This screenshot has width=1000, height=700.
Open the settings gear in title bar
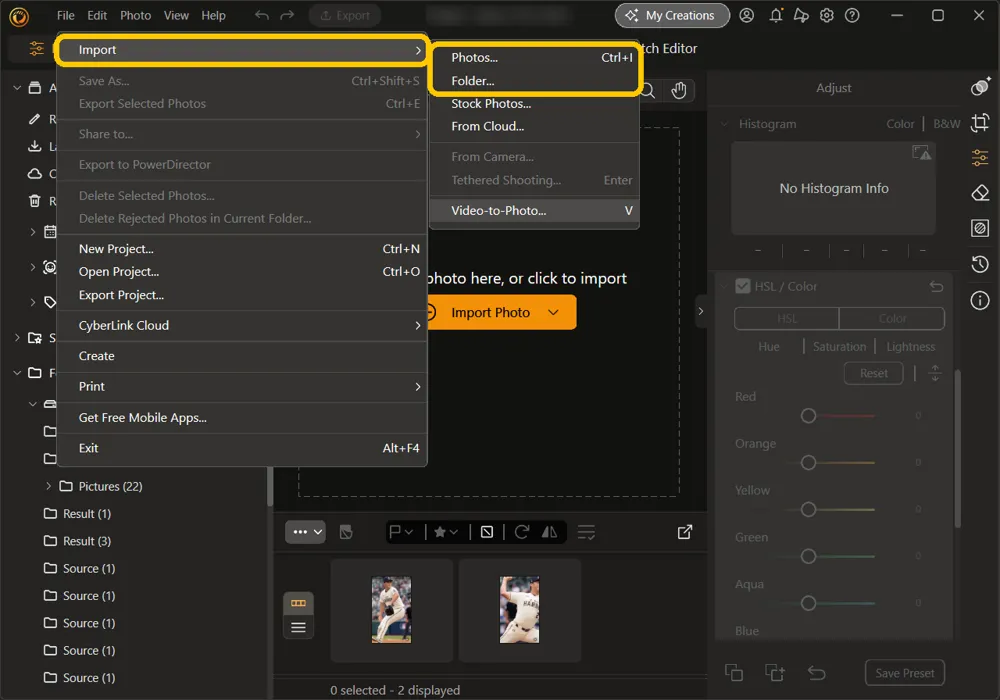[827, 15]
